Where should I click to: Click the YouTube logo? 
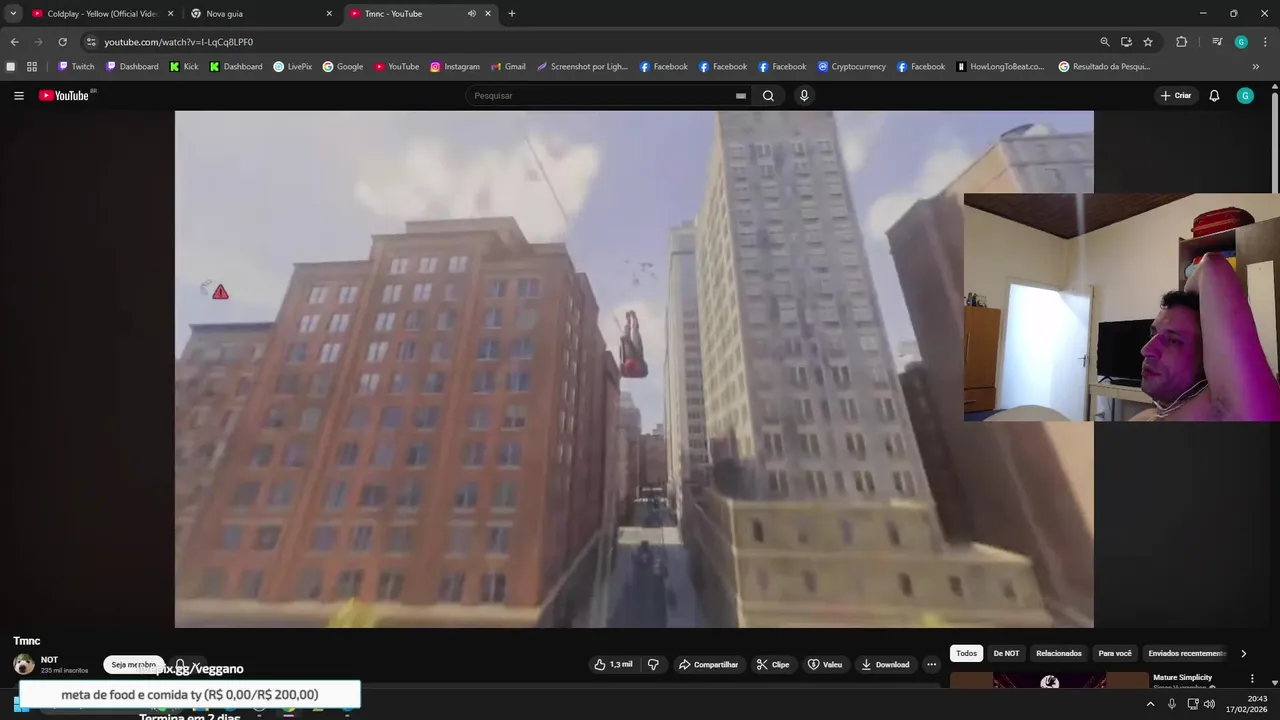64,96
